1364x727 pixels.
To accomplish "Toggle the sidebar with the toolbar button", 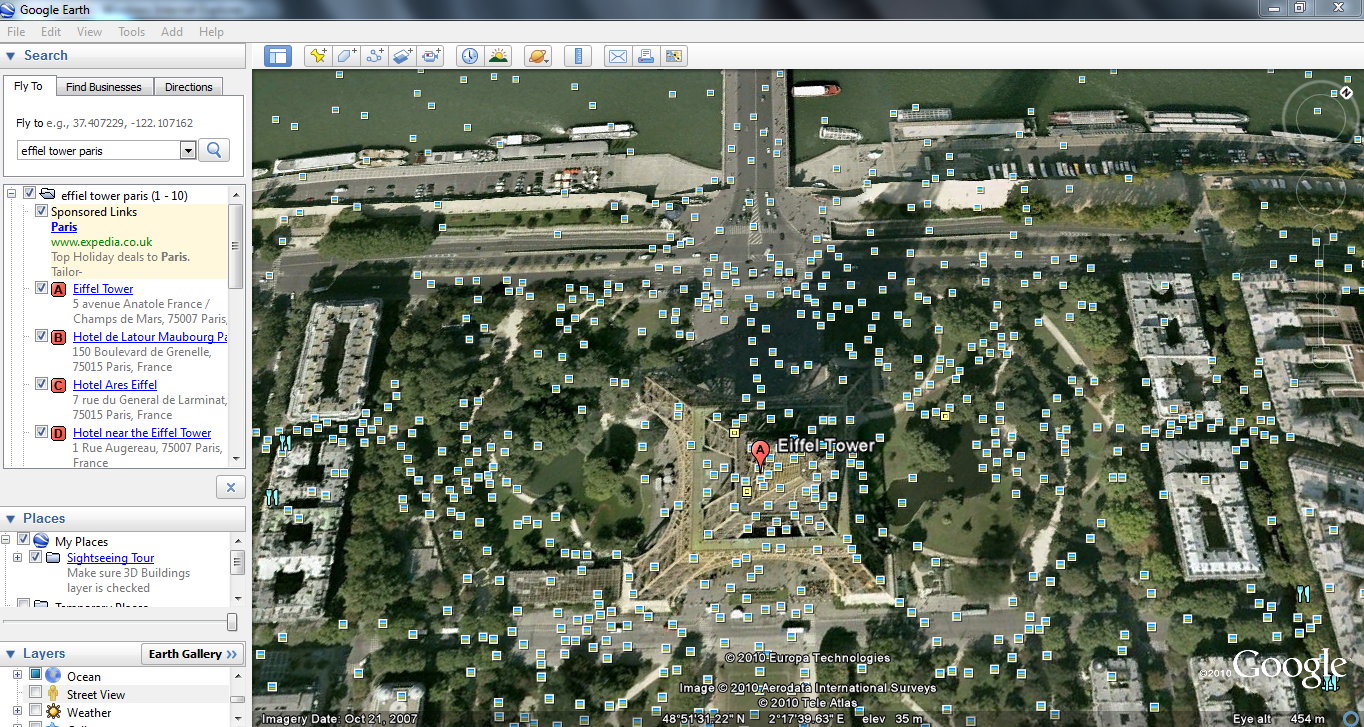I will pos(277,56).
